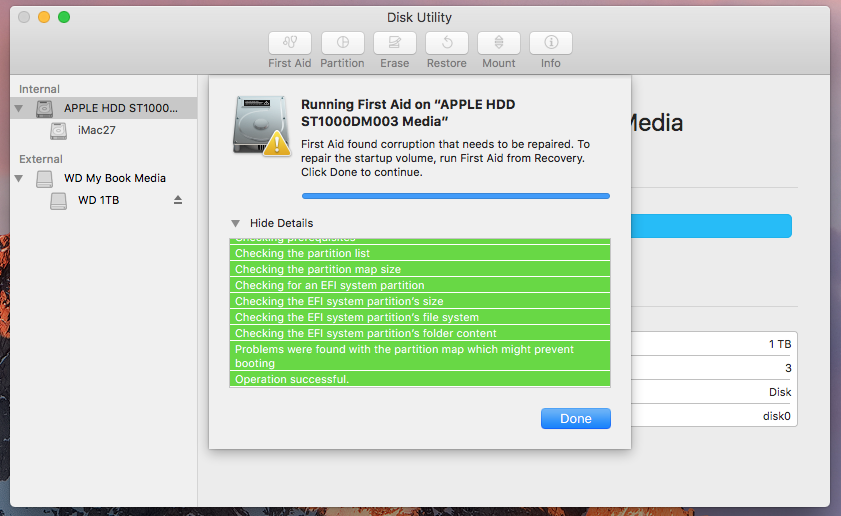
Task: Click the First Aid toolbar icon
Action: click(290, 43)
